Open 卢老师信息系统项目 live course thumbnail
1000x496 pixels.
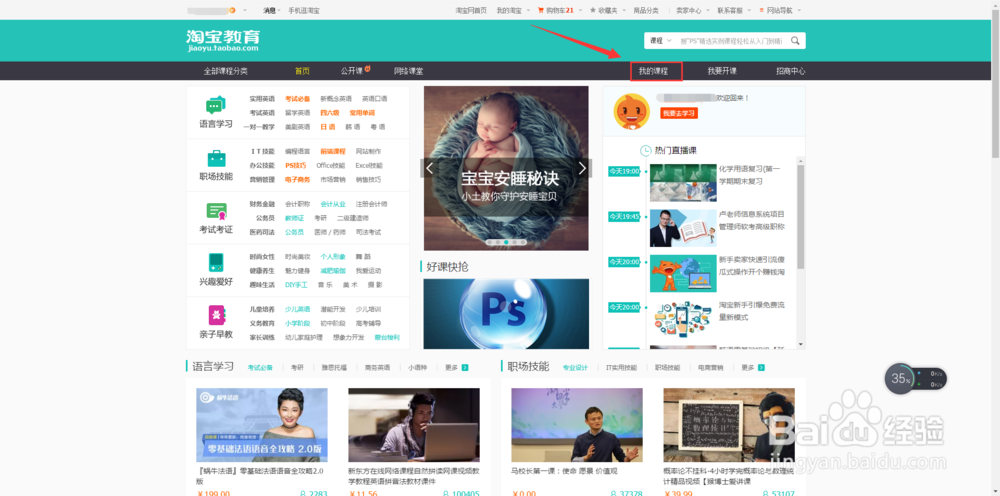coord(683,228)
